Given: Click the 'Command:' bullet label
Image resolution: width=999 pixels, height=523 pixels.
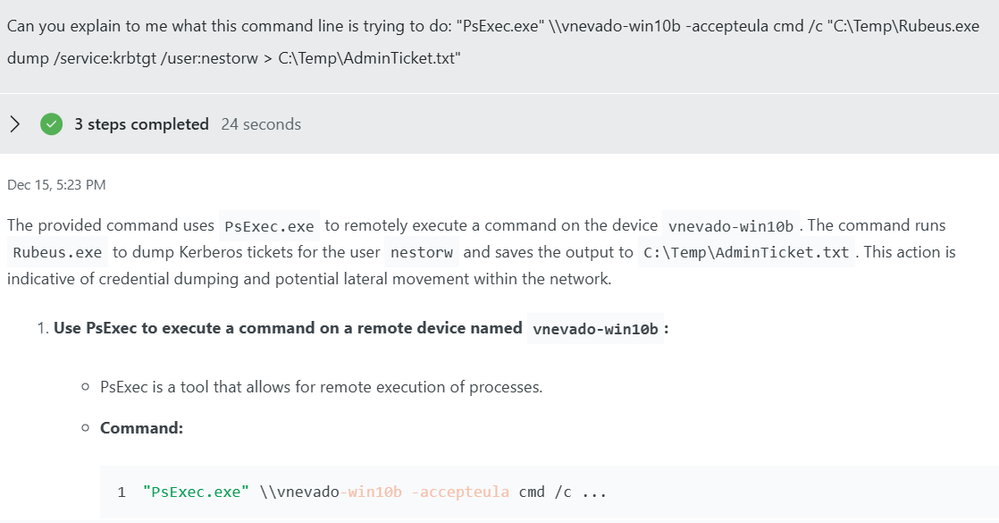Looking at the screenshot, I should click(x=141, y=428).
